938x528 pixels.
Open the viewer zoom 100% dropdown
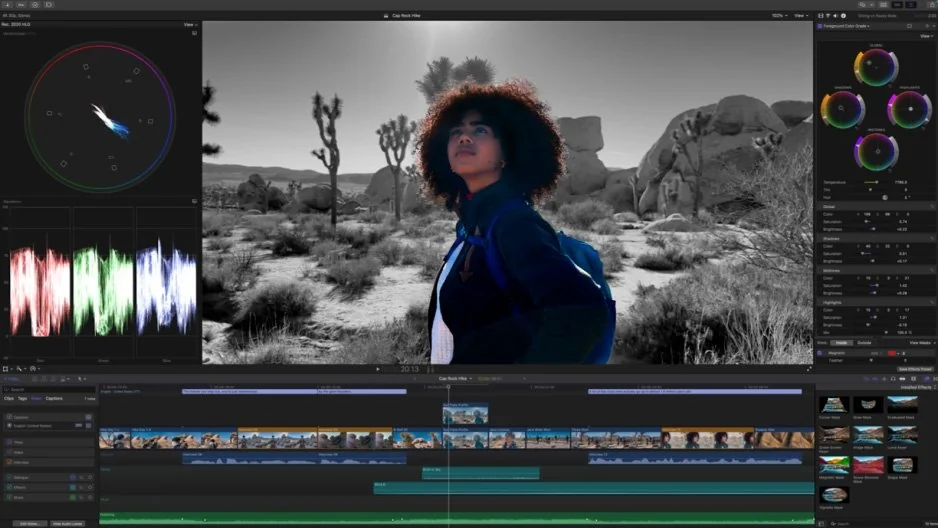pos(778,15)
